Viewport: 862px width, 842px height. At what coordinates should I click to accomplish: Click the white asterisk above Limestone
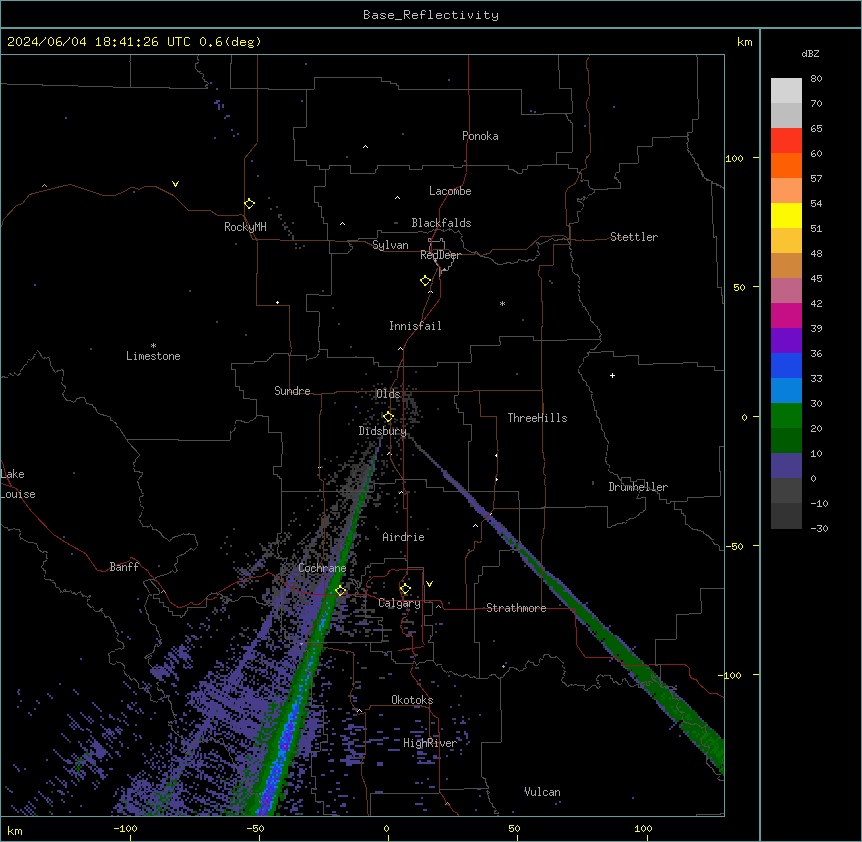pos(153,346)
